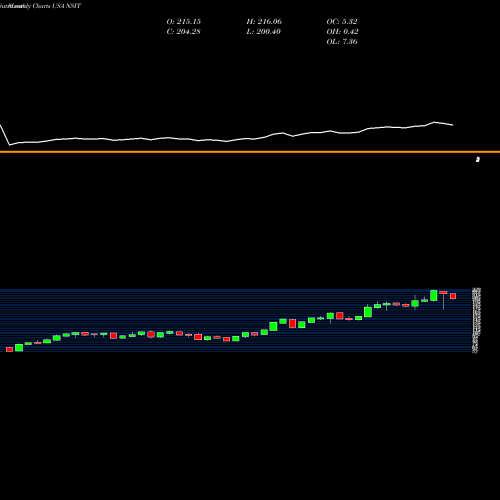500x500 pixels.
Task: Click the OL: 7.36 value
Action: [342, 42]
